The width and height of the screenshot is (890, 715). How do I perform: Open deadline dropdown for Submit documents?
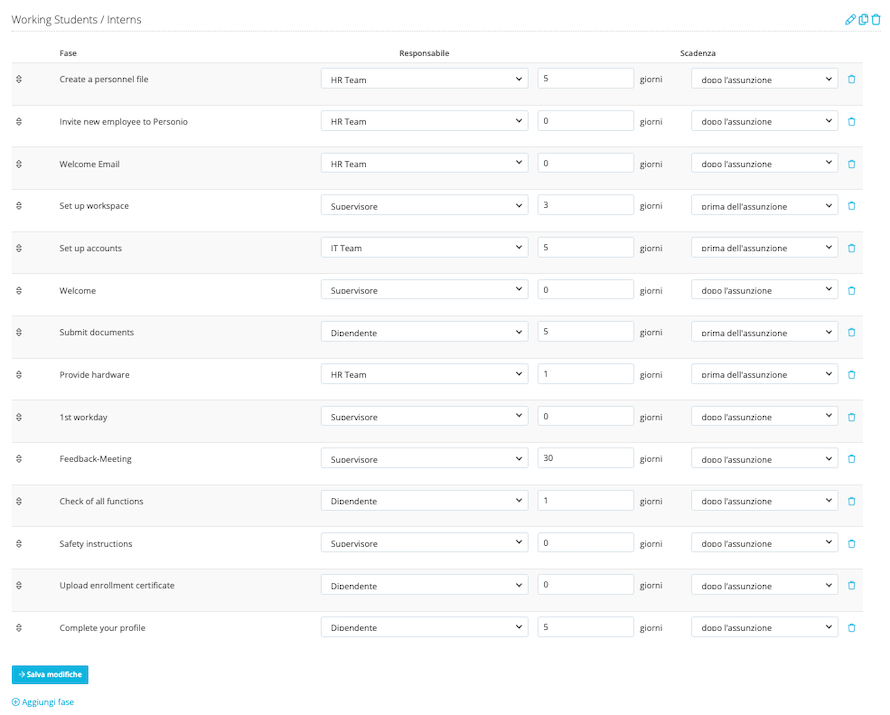tap(764, 333)
